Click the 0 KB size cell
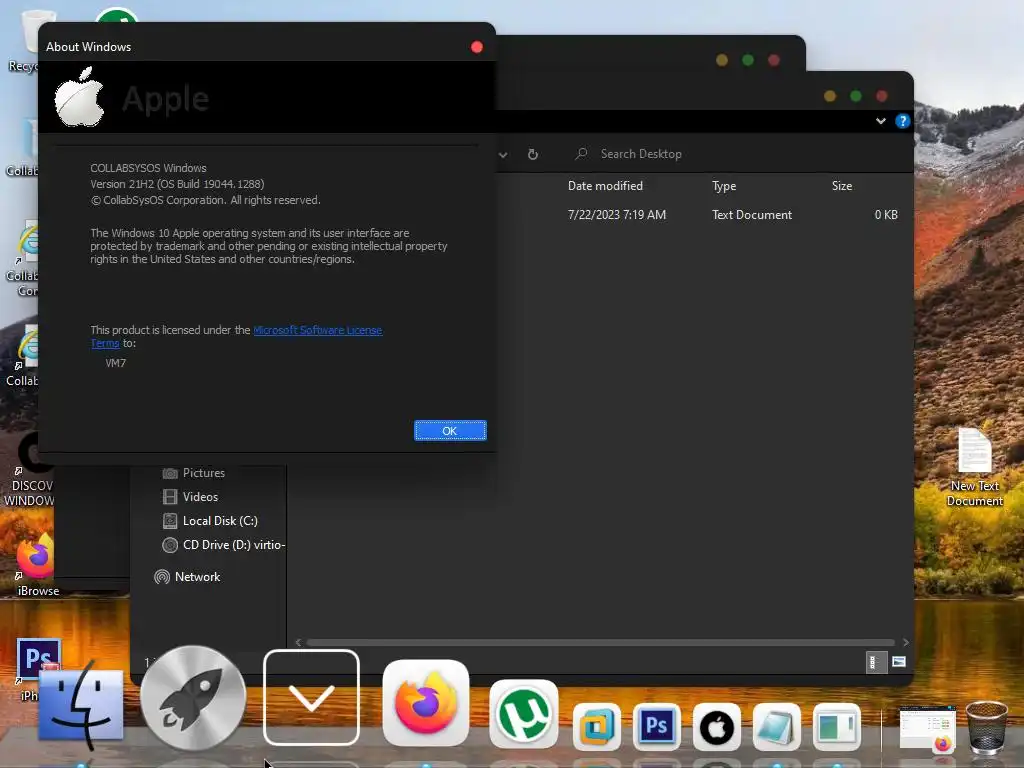1024x768 pixels. pos(886,215)
